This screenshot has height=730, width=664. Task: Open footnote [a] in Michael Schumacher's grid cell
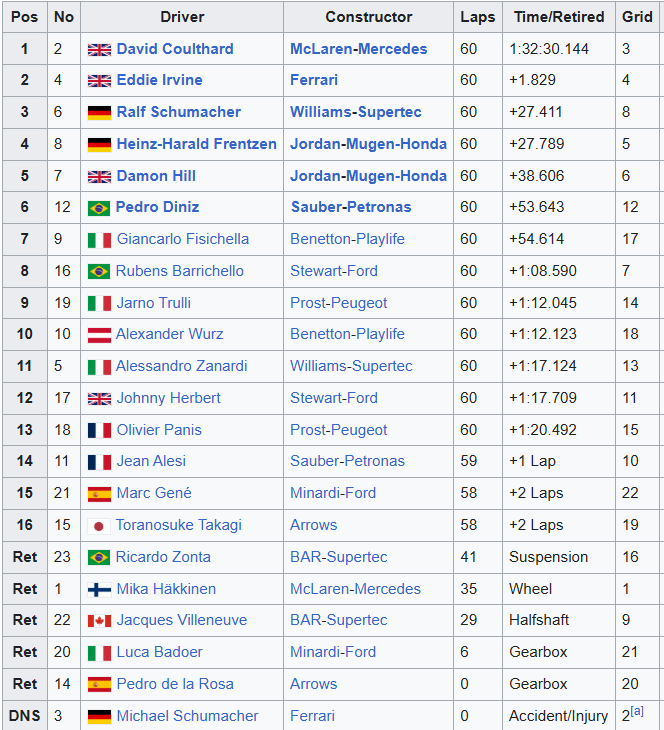point(637,711)
